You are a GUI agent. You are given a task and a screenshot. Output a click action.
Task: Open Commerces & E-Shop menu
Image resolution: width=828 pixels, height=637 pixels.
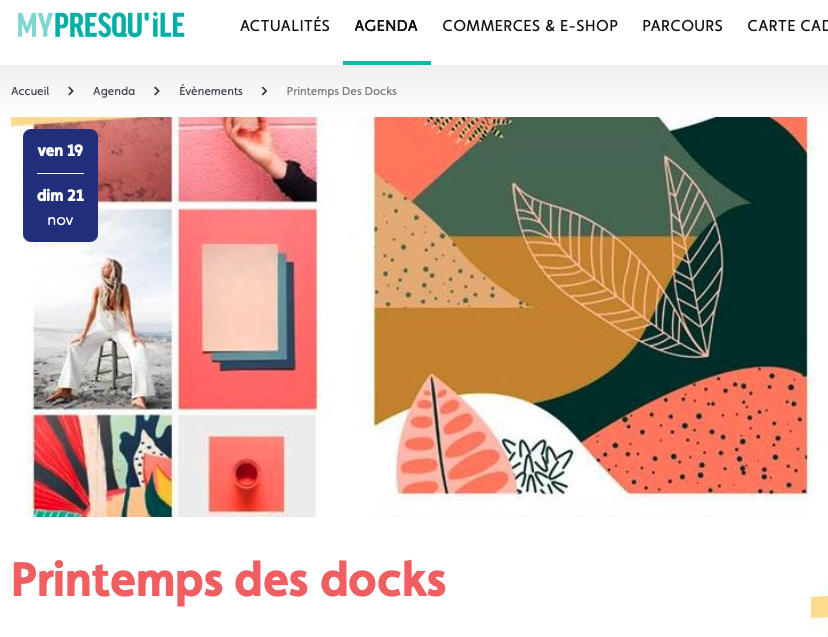(530, 25)
